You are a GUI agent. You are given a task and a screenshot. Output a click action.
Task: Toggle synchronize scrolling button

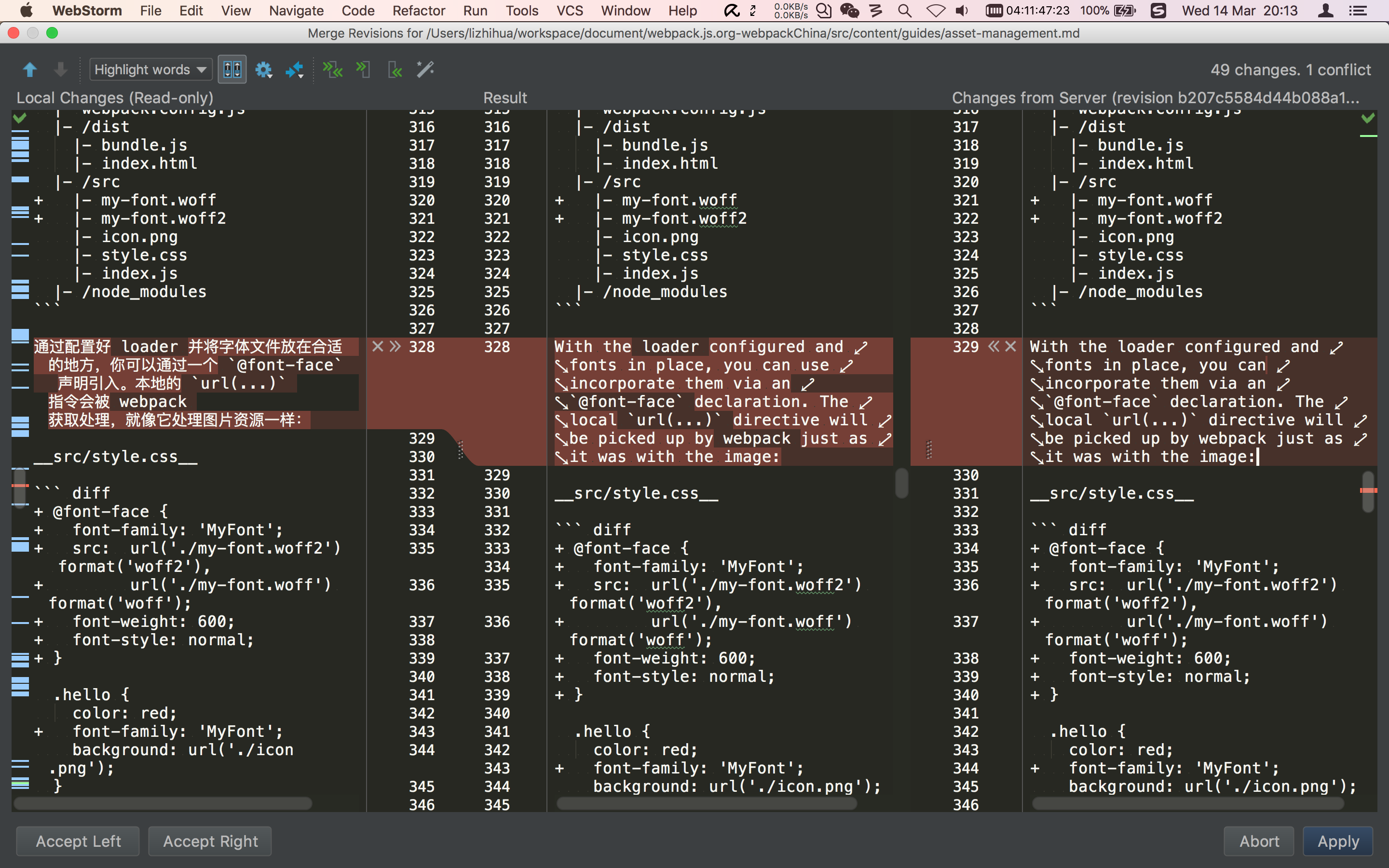[x=232, y=70]
